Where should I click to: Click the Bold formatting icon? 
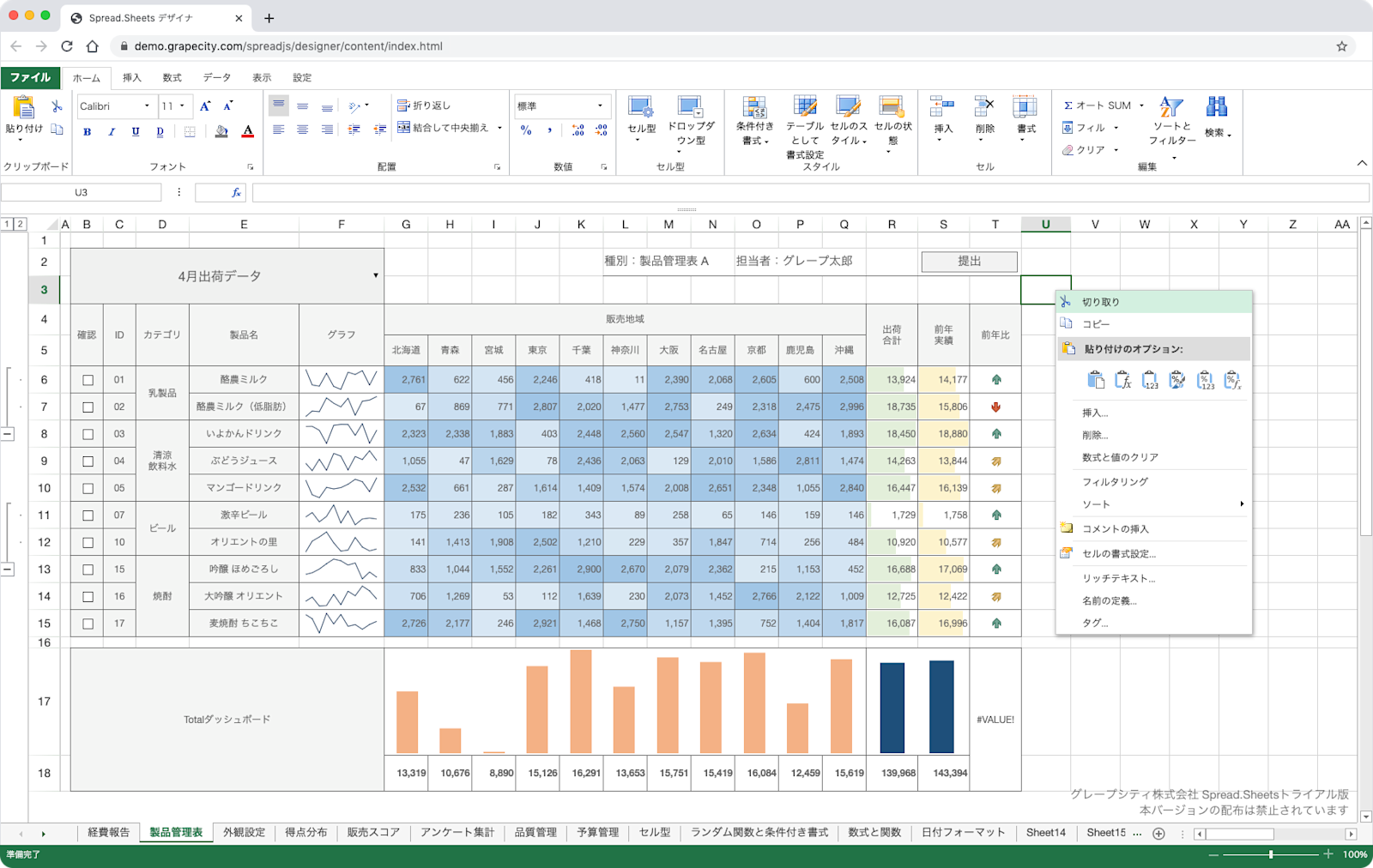[x=87, y=132]
